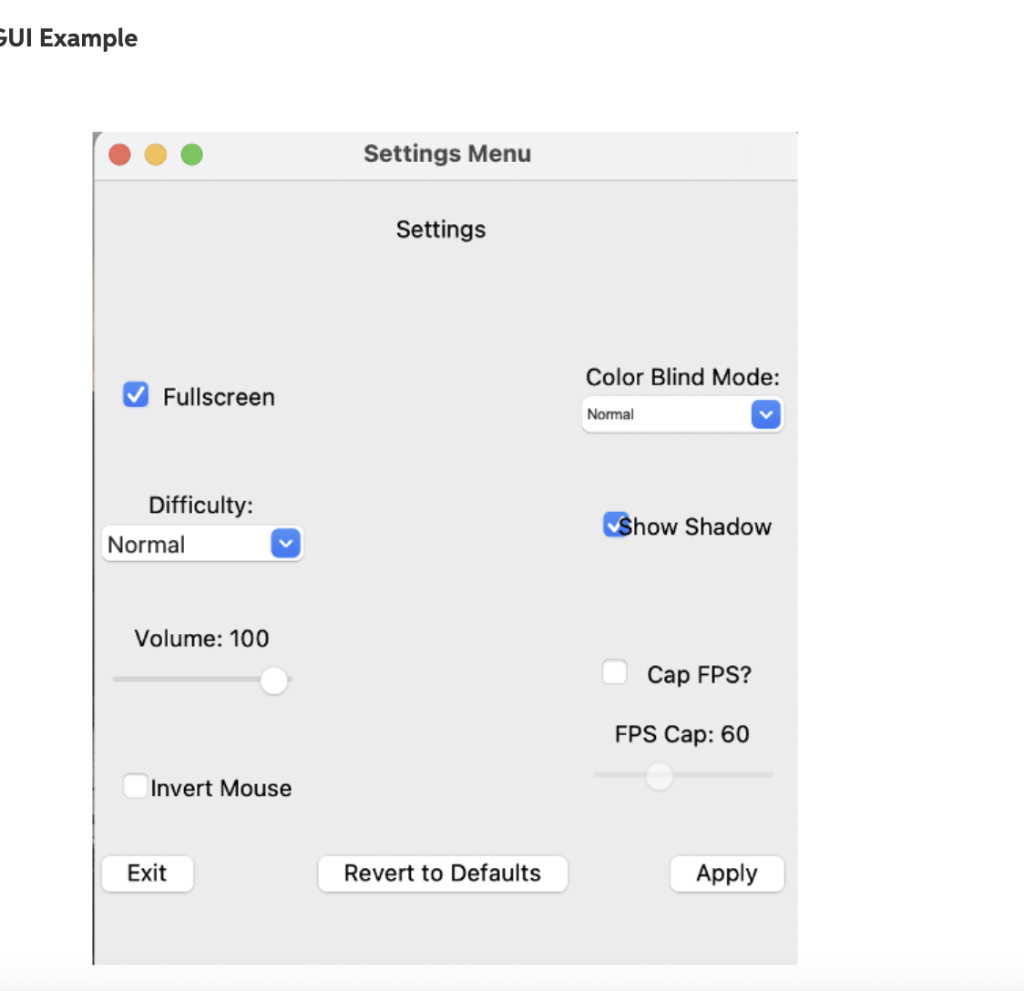Image resolution: width=1024 pixels, height=991 pixels.
Task: Check the Invert Mouse checkbox
Action: point(135,787)
